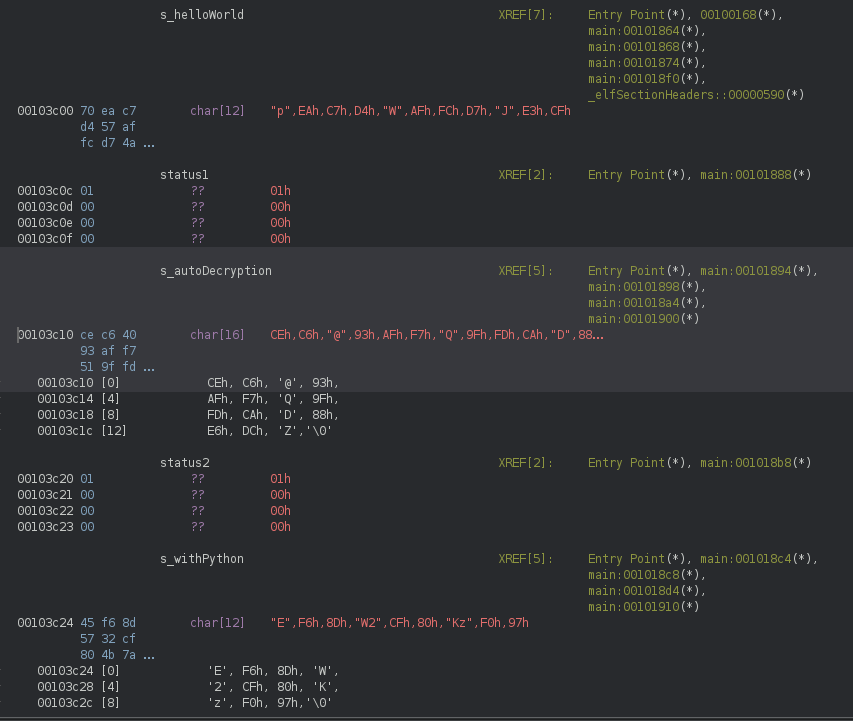Click XREF[7]: header for s_helloWorld
The width and height of the screenshot is (853, 721).
pos(526,15)
